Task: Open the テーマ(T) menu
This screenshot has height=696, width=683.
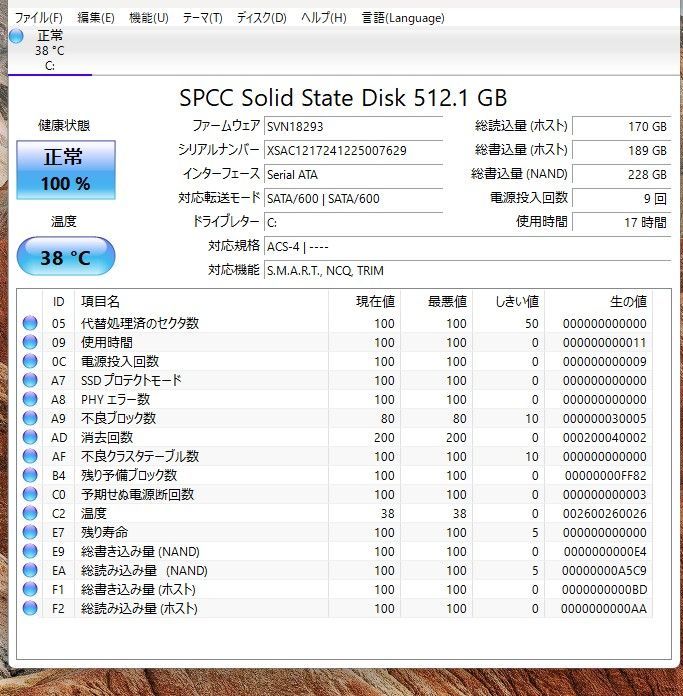Action: click(202, 18)
